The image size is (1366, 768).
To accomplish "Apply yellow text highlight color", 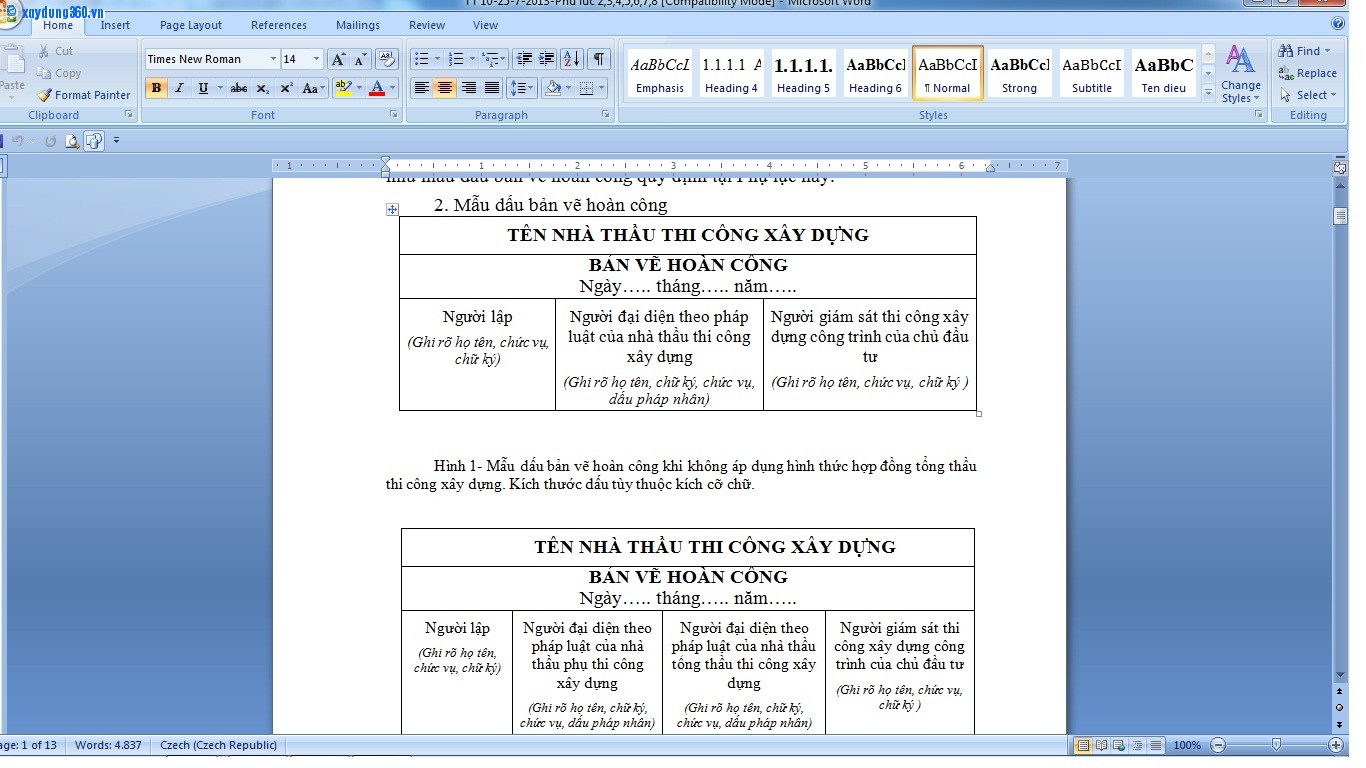I will point(343,88).
